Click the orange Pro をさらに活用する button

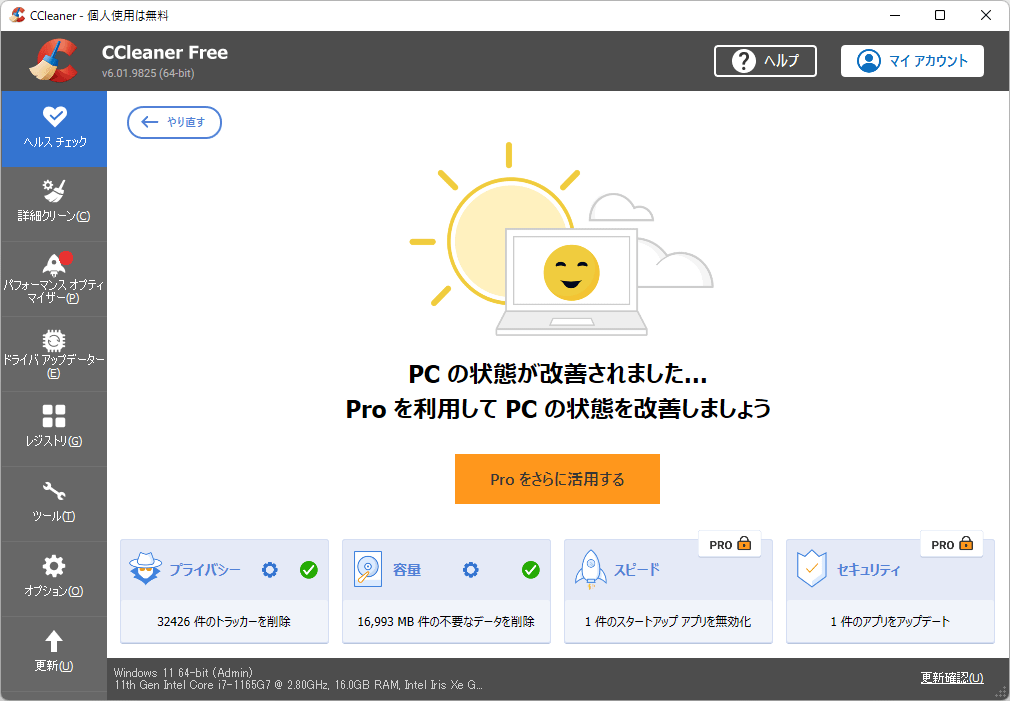557,479
